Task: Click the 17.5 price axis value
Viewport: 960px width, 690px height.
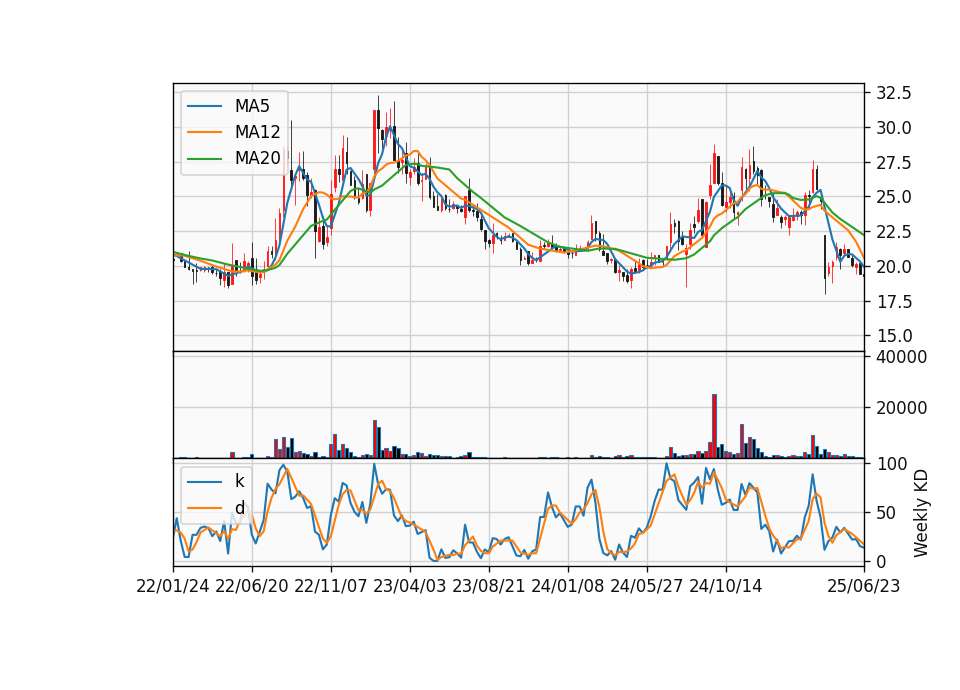Action: click(894, 302)
